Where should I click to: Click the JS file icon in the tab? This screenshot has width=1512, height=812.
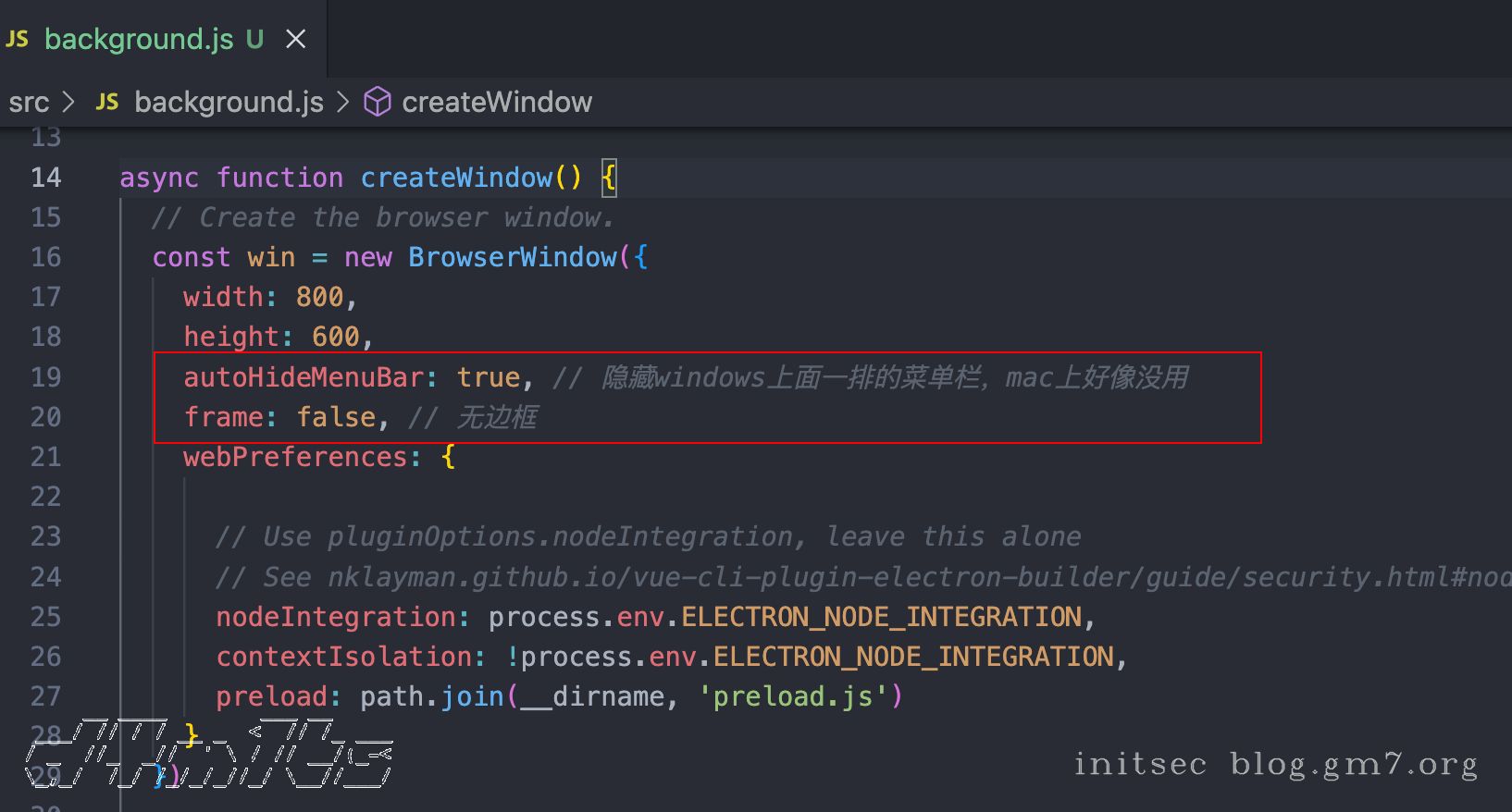18,39
